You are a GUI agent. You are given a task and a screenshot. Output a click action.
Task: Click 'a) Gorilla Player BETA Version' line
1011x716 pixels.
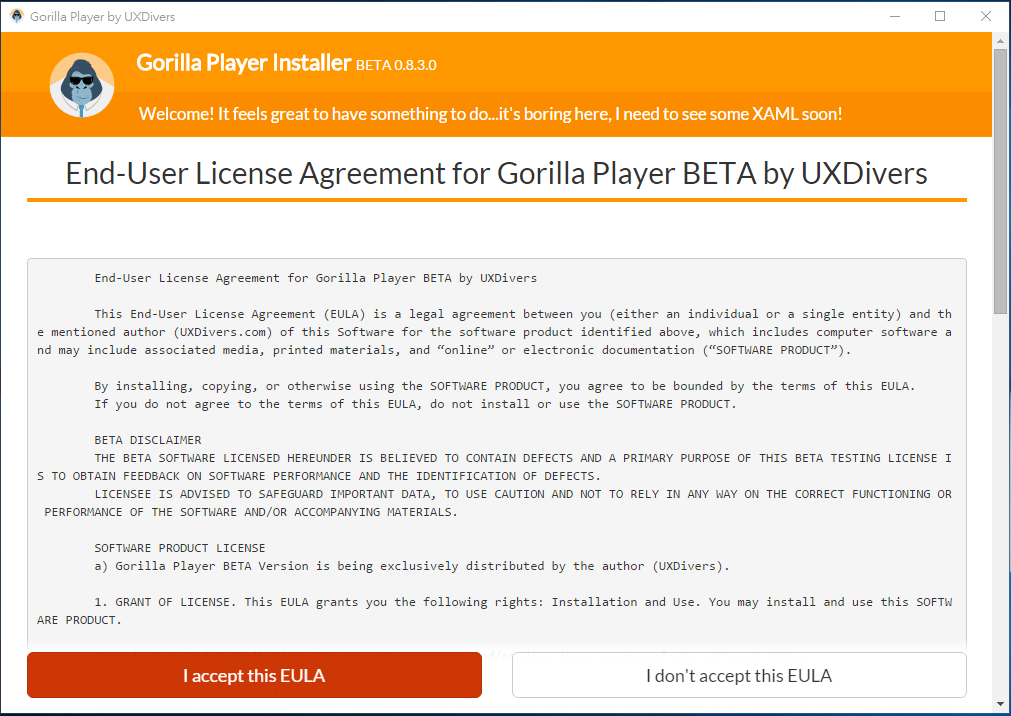[412, 566]
